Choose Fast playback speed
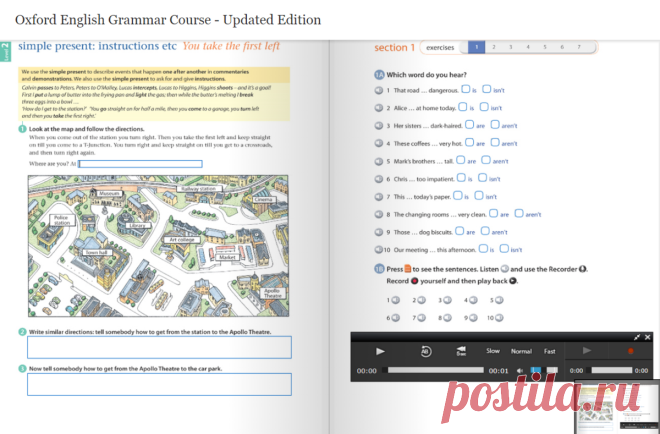The height and width of the screenshot is (434, 660). pyautogui.click(x=549, y=351)
